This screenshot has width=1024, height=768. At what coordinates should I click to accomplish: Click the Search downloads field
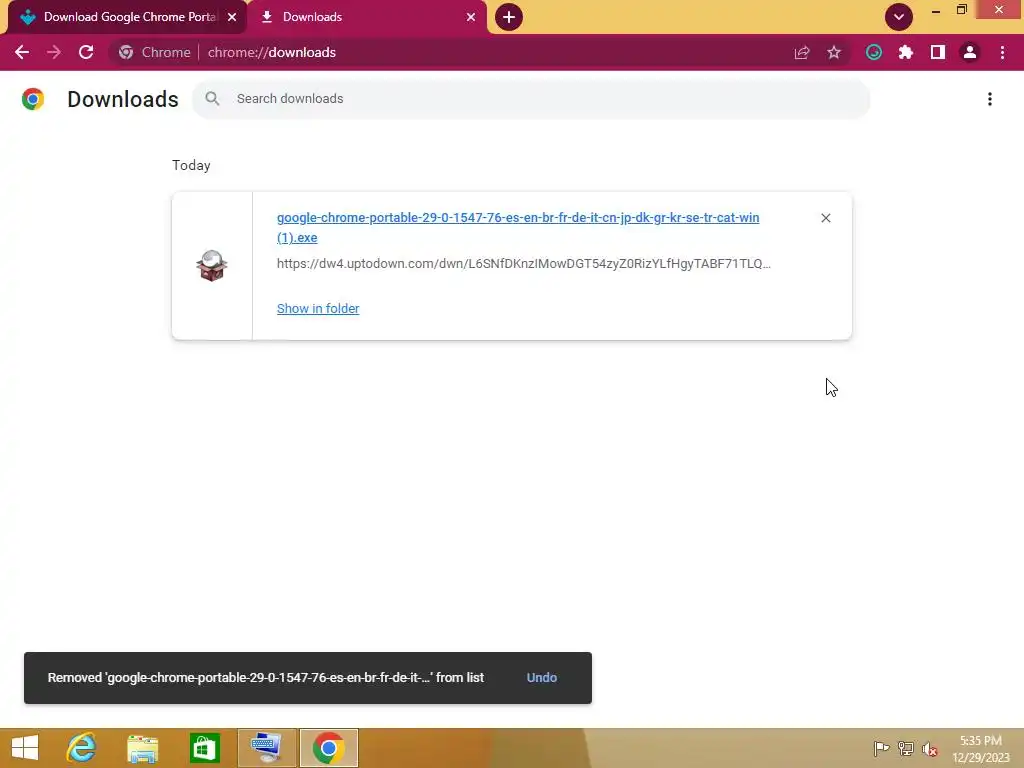[x=531, y=99]
